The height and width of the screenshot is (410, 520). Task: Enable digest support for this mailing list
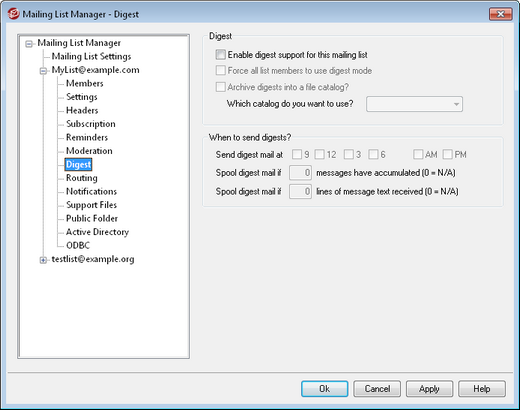click(x=221, y=54)
